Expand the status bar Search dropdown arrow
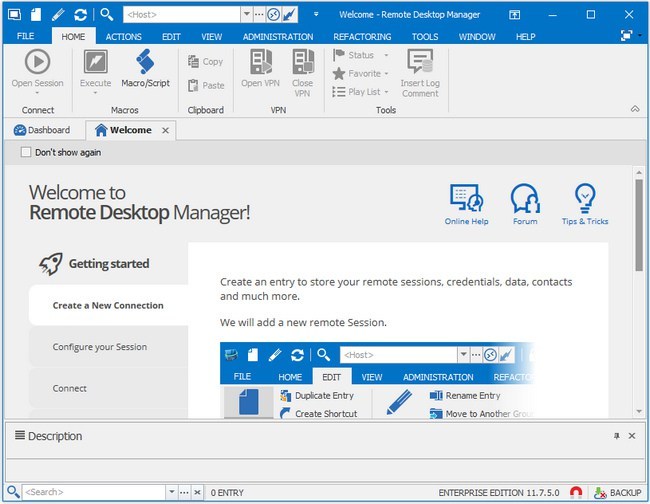 [172, 492]
